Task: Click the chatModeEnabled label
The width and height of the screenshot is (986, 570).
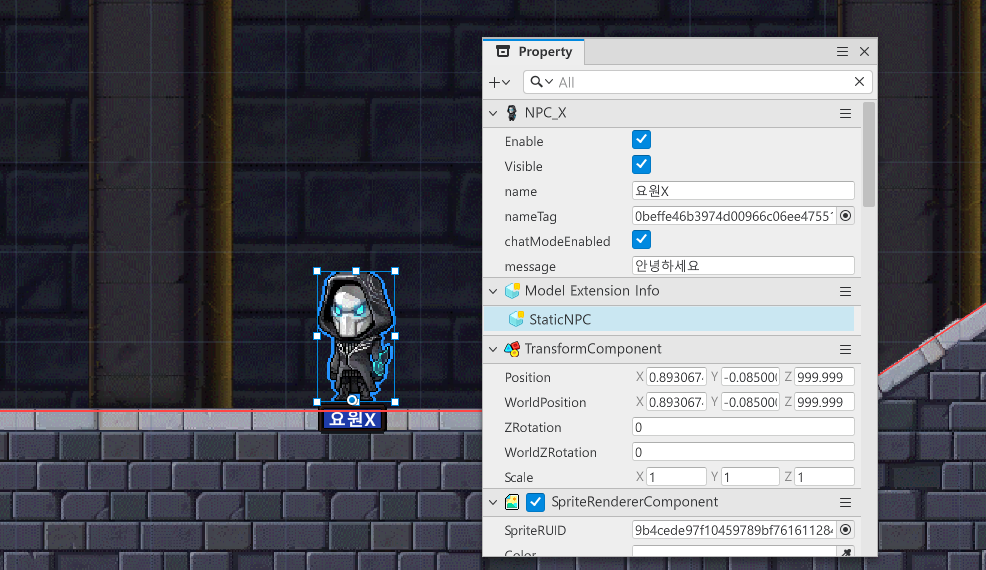Action: click(557, 242)
